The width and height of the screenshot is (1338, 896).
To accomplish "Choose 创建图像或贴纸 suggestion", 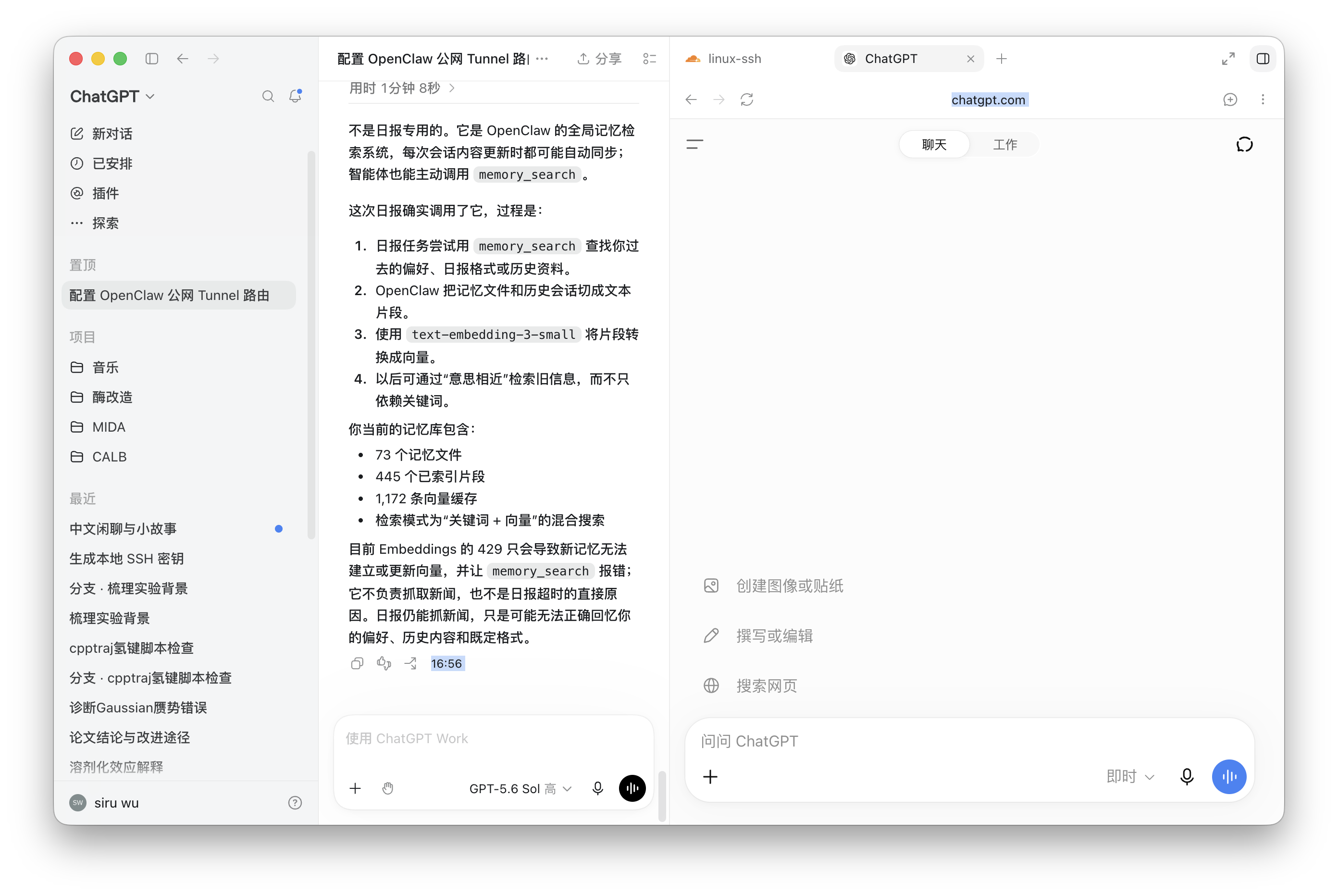I will pos(774,585).
